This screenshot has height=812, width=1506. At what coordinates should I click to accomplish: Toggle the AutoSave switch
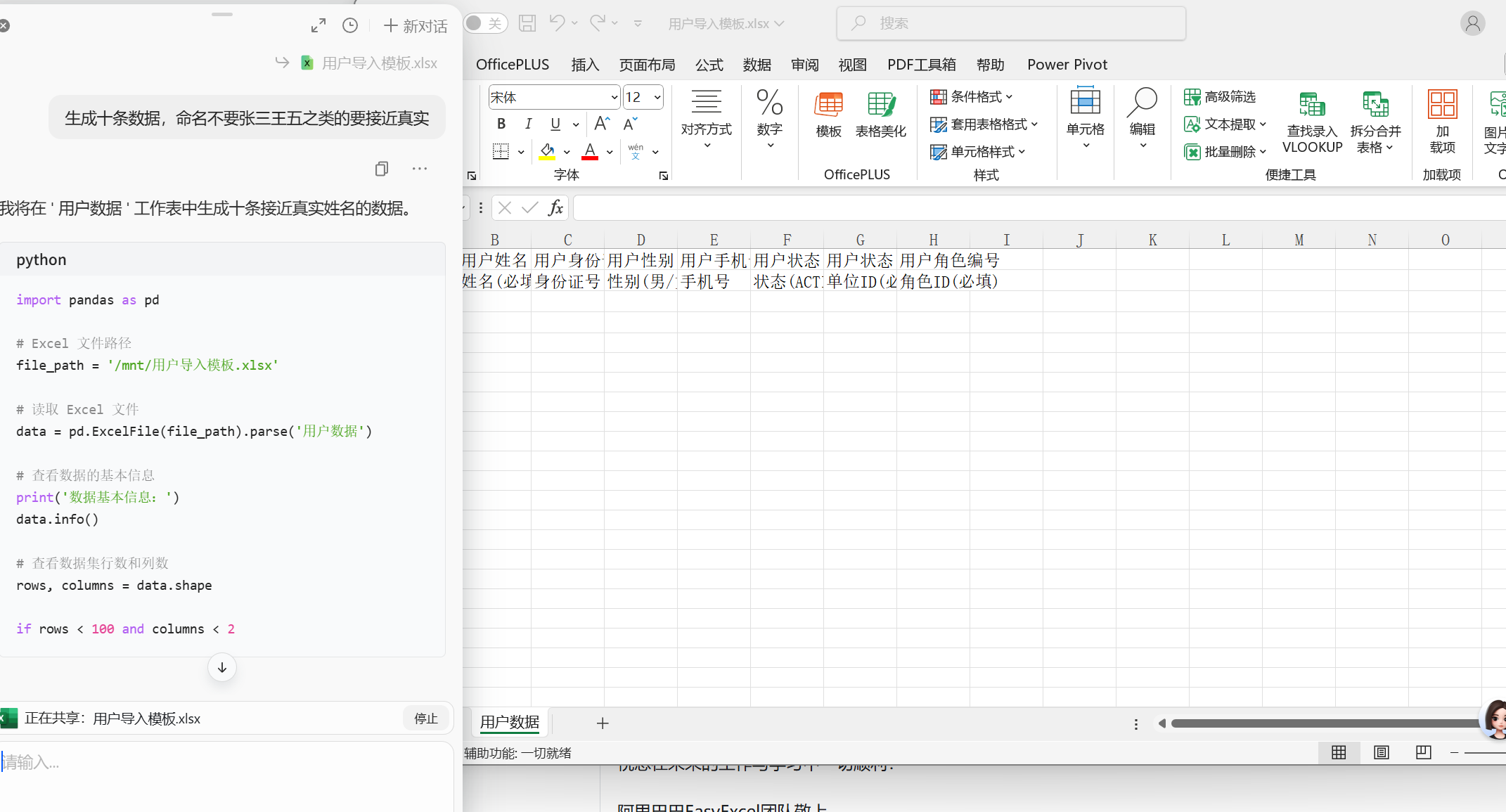[x=485, y=23]
